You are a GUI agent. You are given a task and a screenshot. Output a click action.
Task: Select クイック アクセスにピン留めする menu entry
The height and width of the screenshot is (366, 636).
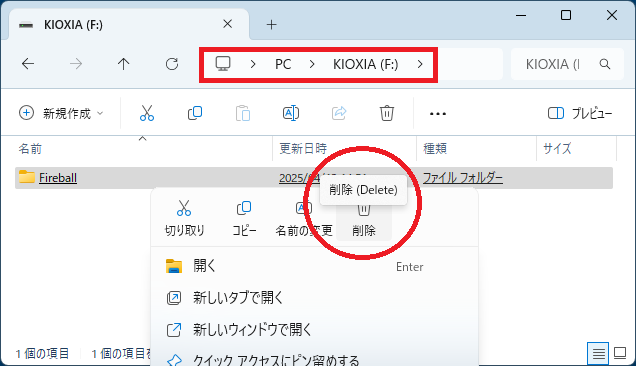click(x=314, y=360)
